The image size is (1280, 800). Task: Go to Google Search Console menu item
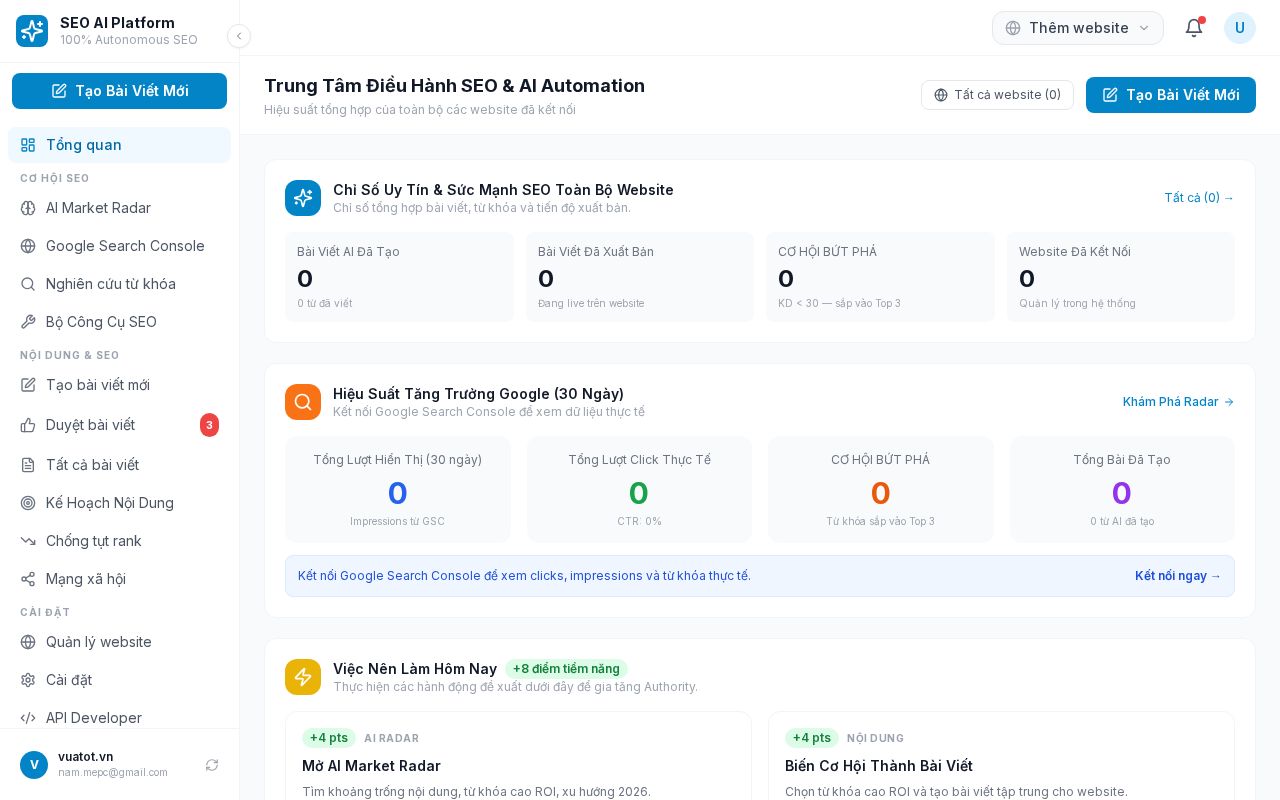pyautogui.click(x=119, y=246)
